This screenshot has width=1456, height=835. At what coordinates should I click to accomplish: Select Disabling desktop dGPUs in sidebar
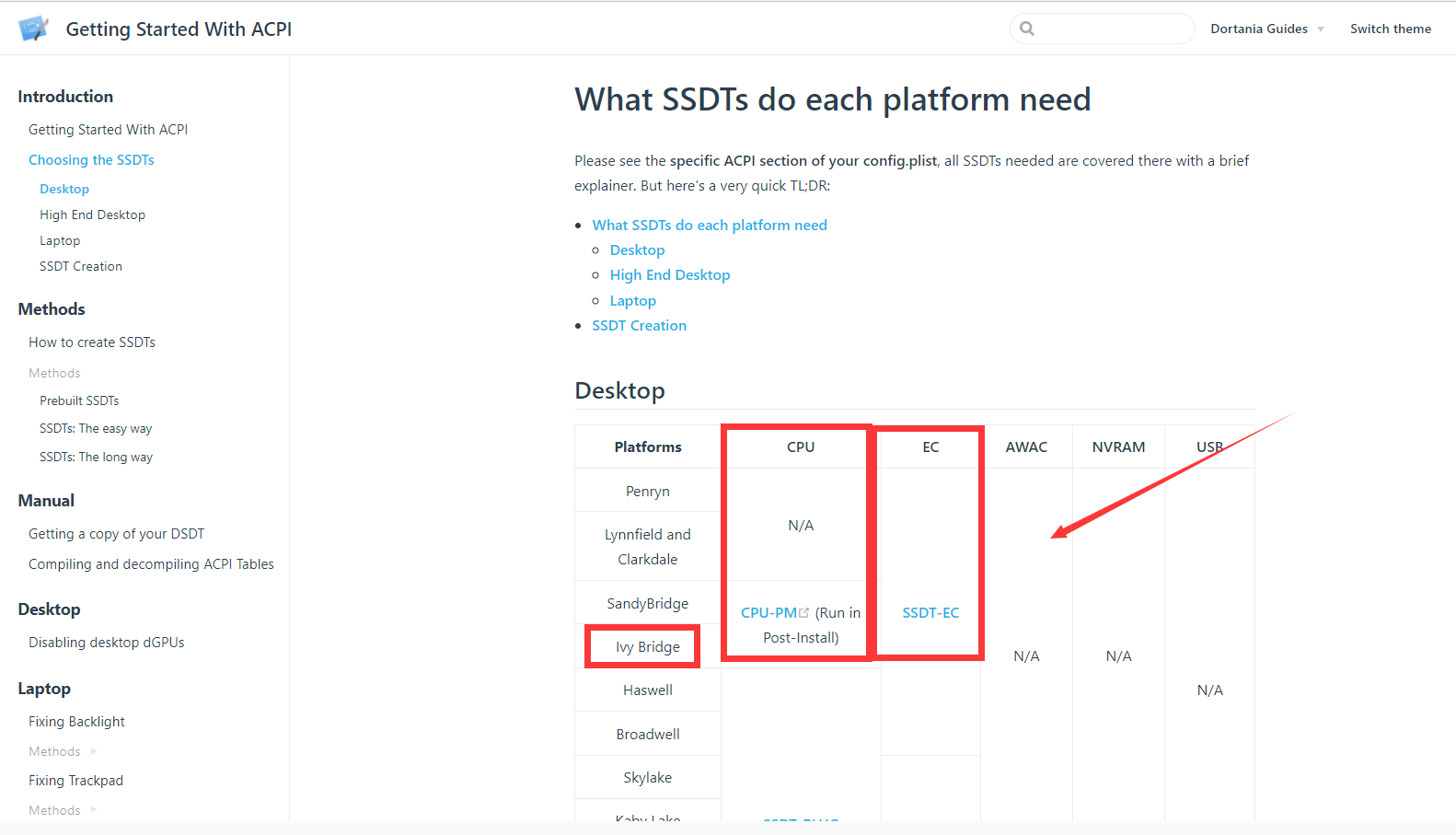point(106,642)
